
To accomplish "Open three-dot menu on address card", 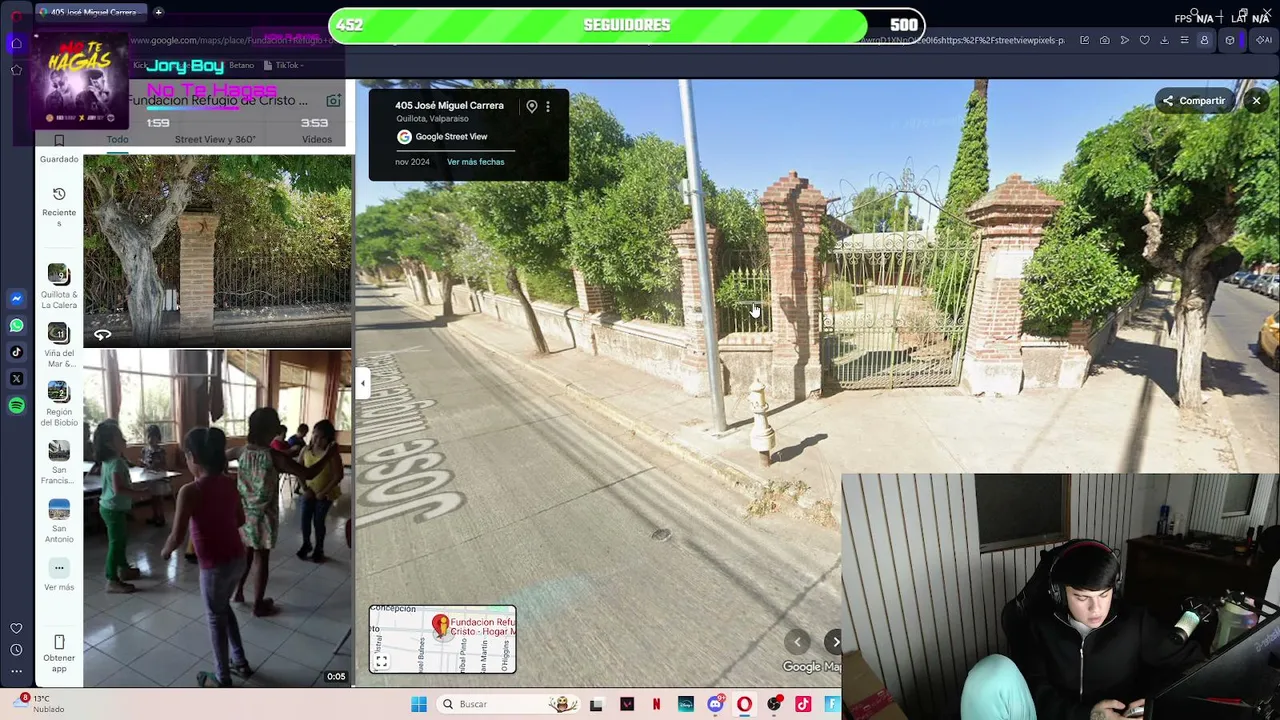I will (x=548, y=106).
